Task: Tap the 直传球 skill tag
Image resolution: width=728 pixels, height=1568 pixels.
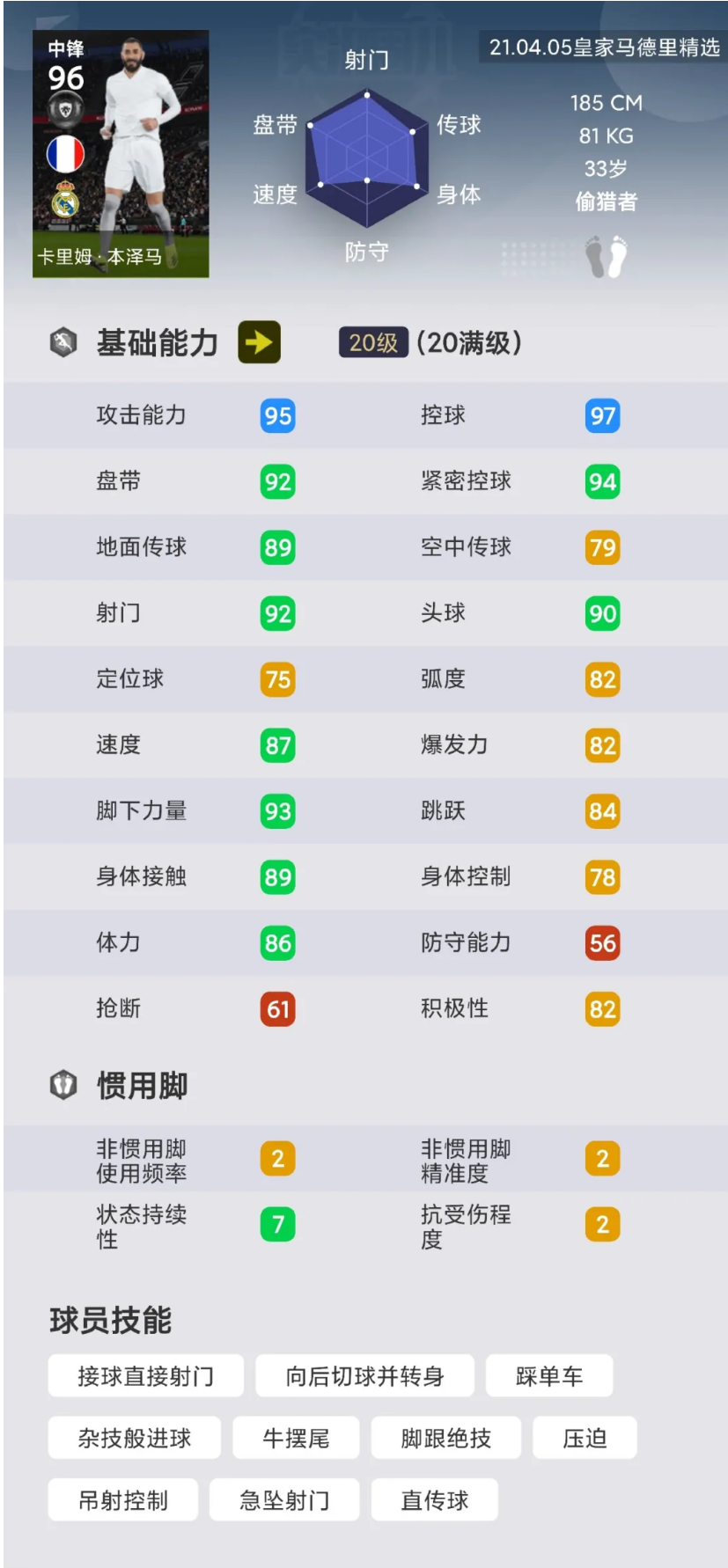Action: [x=435, y=1499]
